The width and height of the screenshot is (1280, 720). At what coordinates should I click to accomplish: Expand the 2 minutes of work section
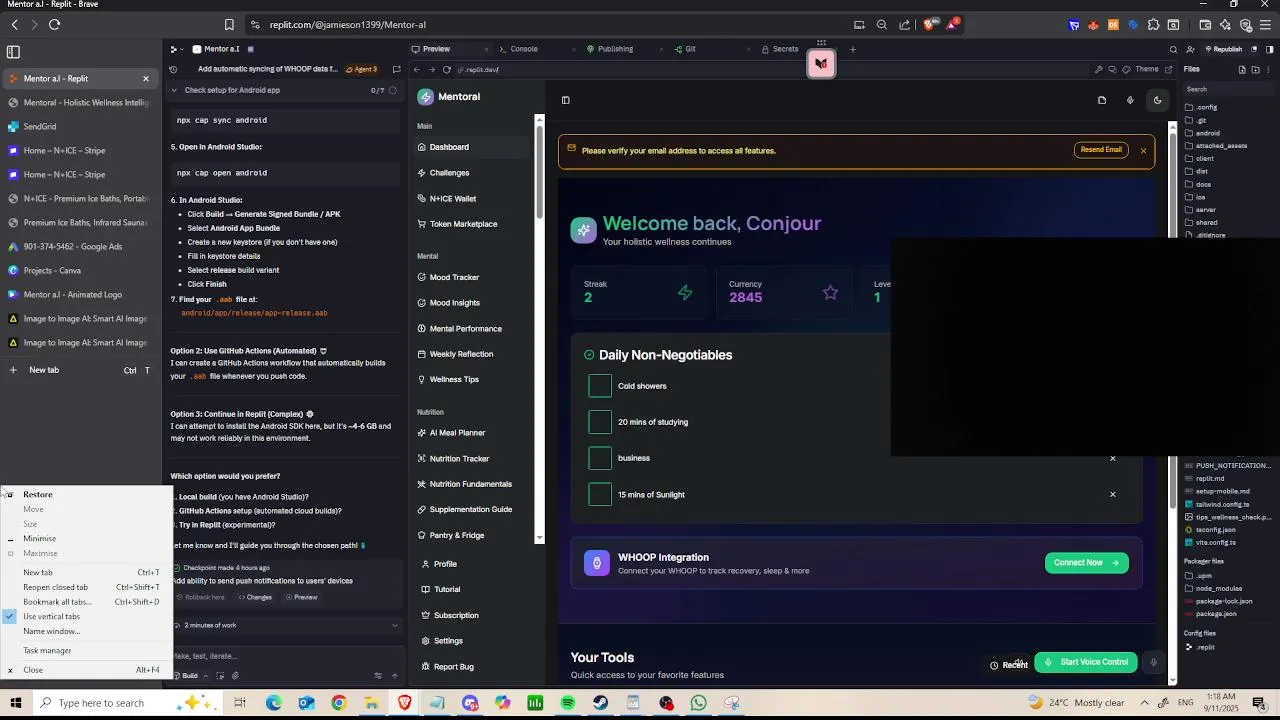click(x=394, y=626)
